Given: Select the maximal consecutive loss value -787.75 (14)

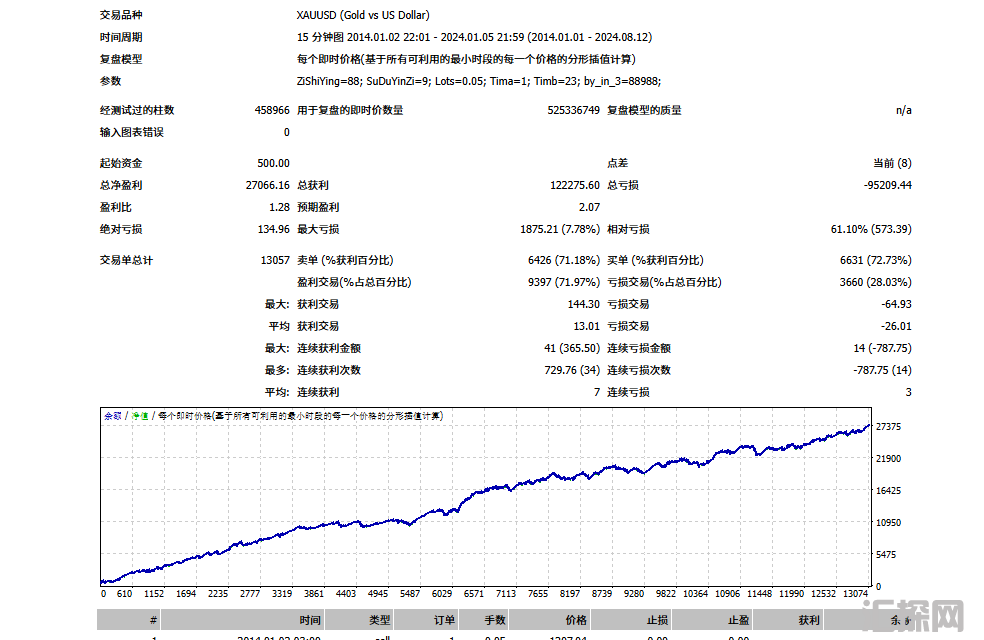Looking at the screenshot, I should (x=882, y=370).
